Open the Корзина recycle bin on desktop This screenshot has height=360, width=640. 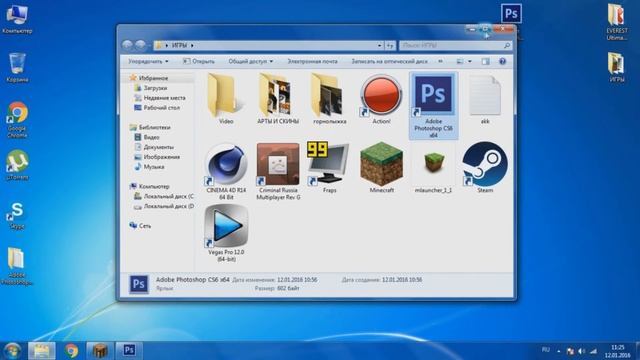17,67
